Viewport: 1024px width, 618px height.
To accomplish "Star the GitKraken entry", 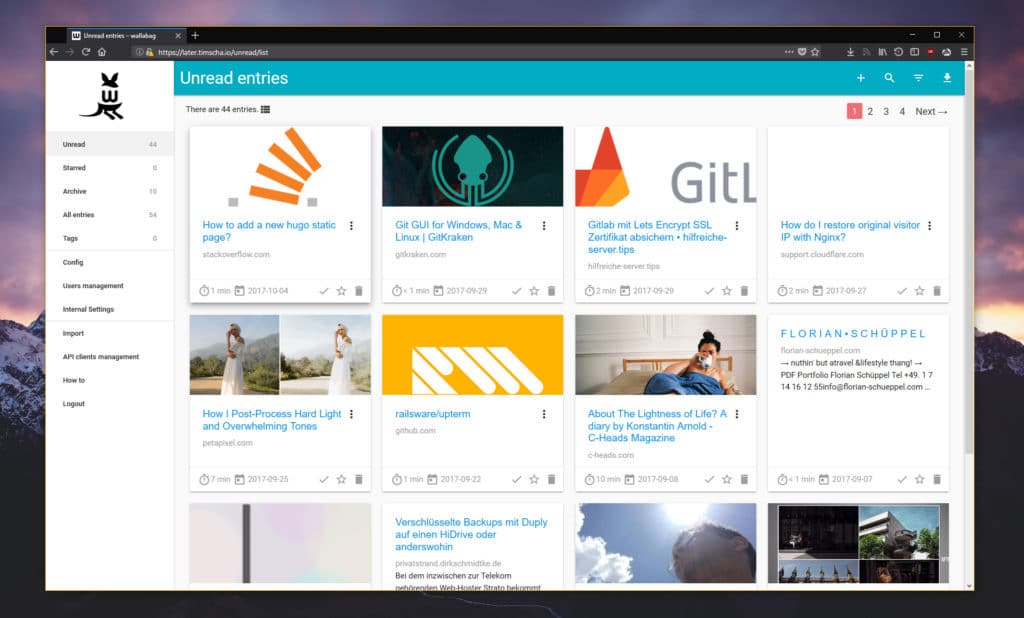I will tap(534, 291).
